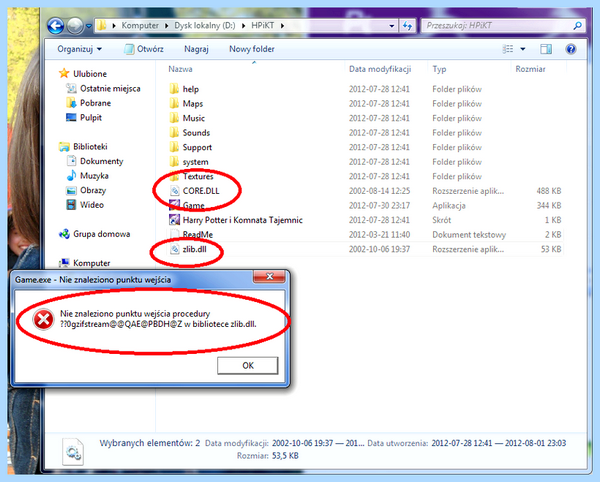
Task: Click the dialog title Game.exe - Nie znaleziono punktu wejścia
Action: (x=93, y=280)
